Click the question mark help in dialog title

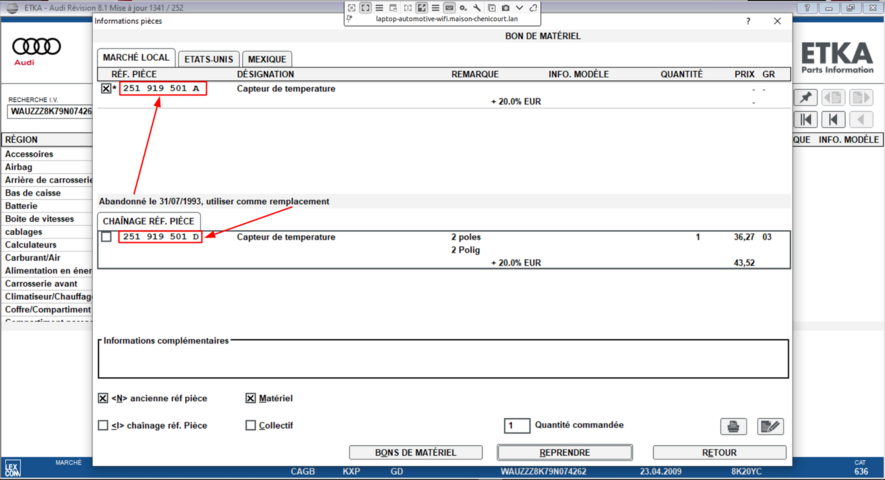748,21
